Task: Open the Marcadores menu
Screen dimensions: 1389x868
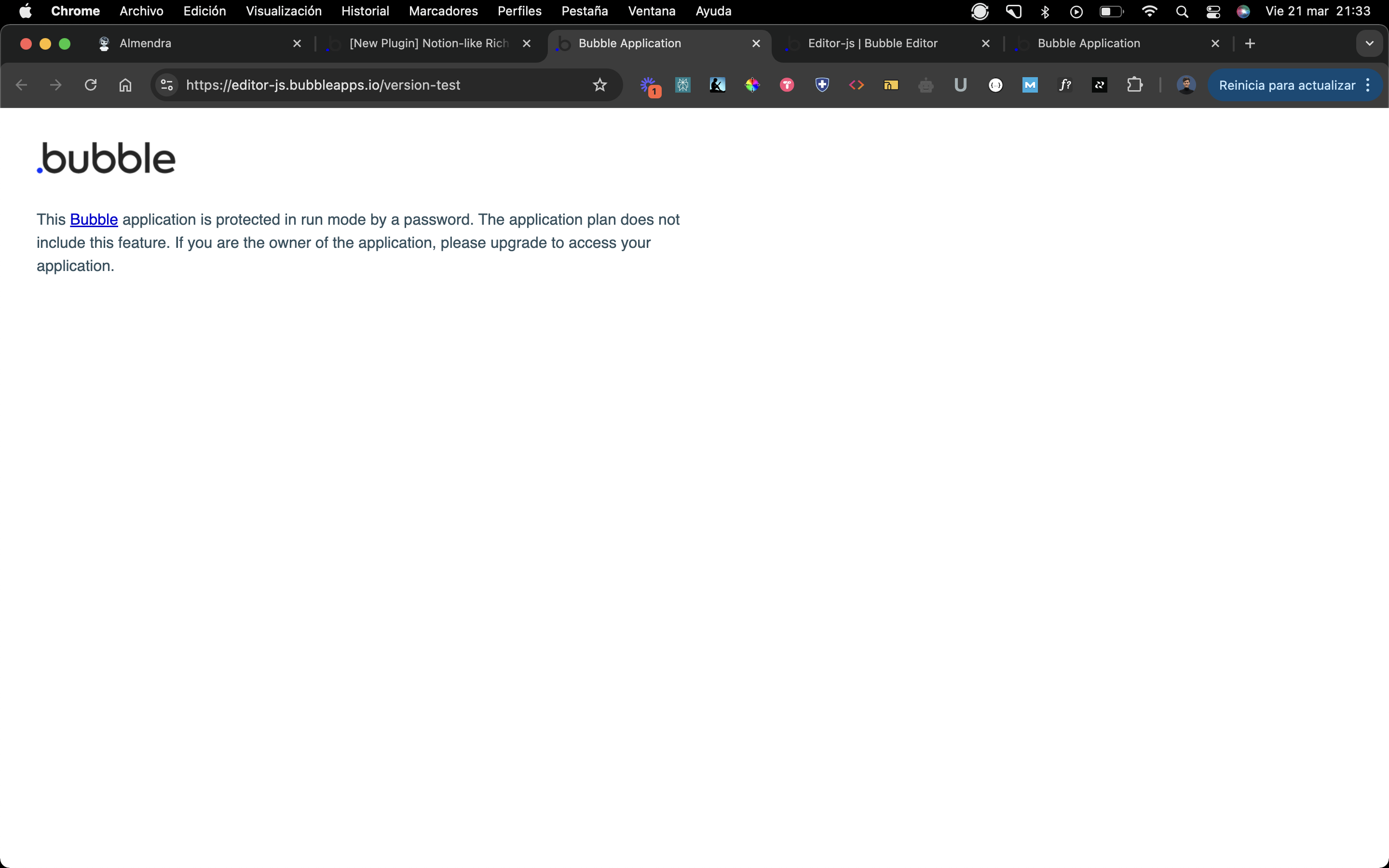Action: tap(443, 12)
